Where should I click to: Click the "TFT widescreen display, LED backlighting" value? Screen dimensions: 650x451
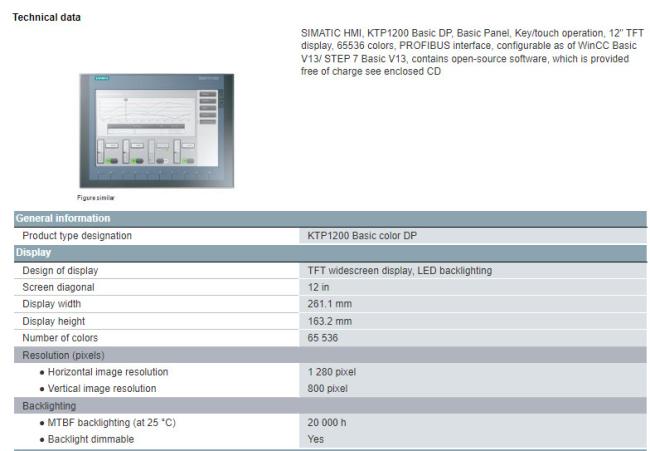(400, 270)
